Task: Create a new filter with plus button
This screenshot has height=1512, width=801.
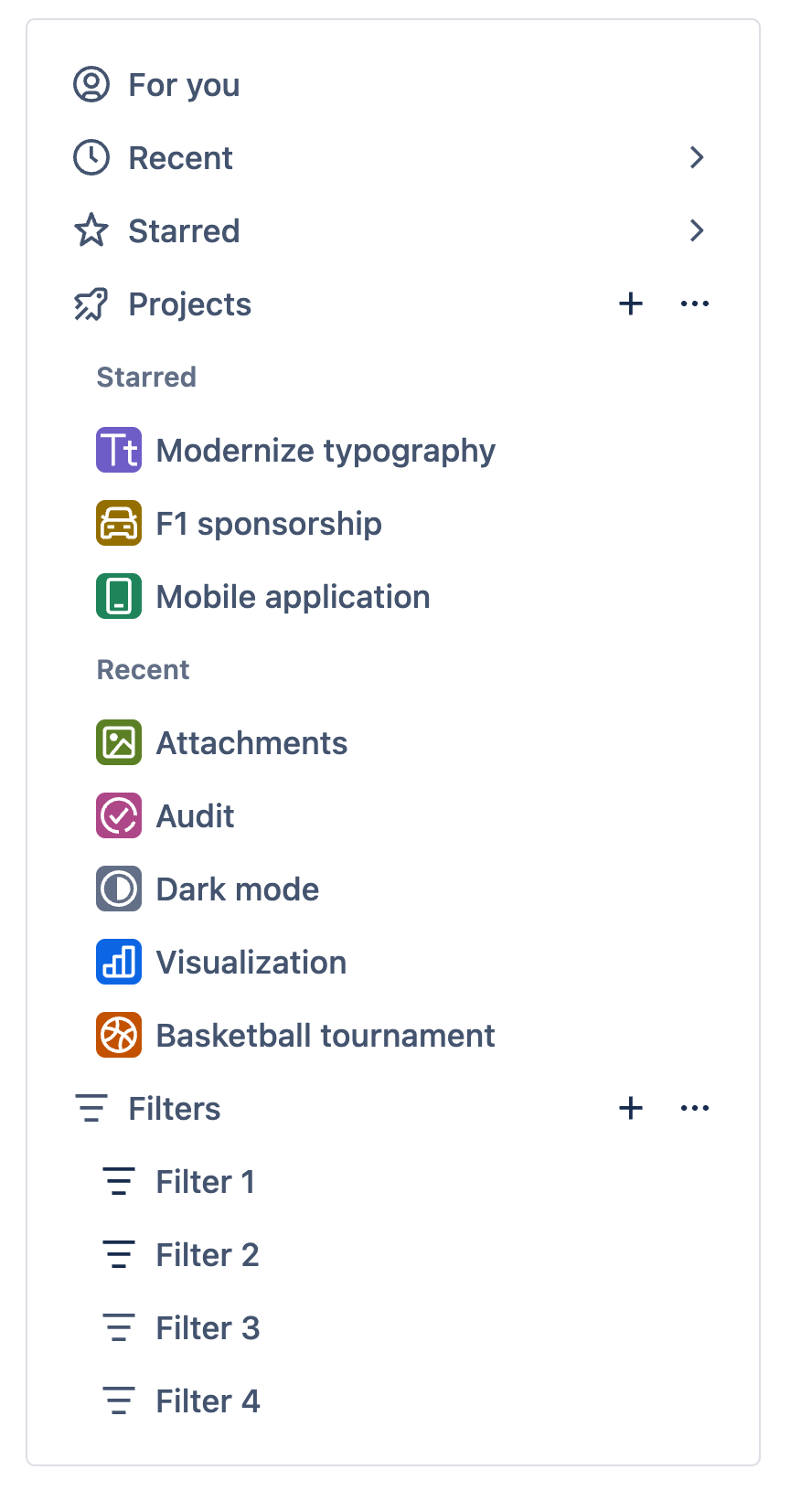Action: 631,1108
